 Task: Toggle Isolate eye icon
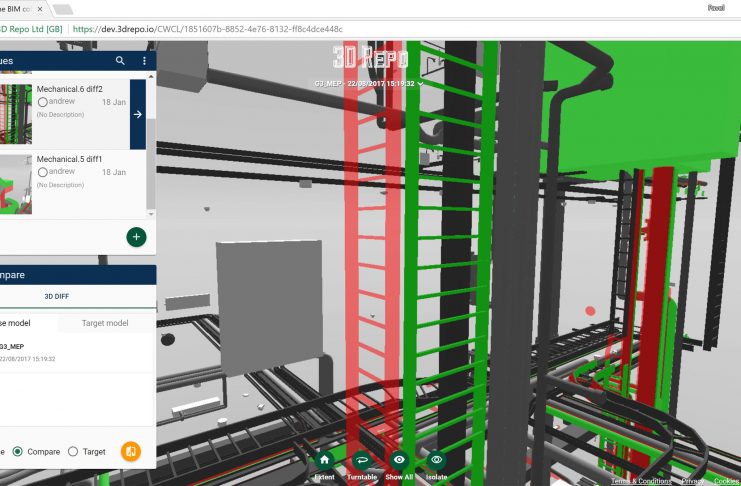tap(436, 460)
